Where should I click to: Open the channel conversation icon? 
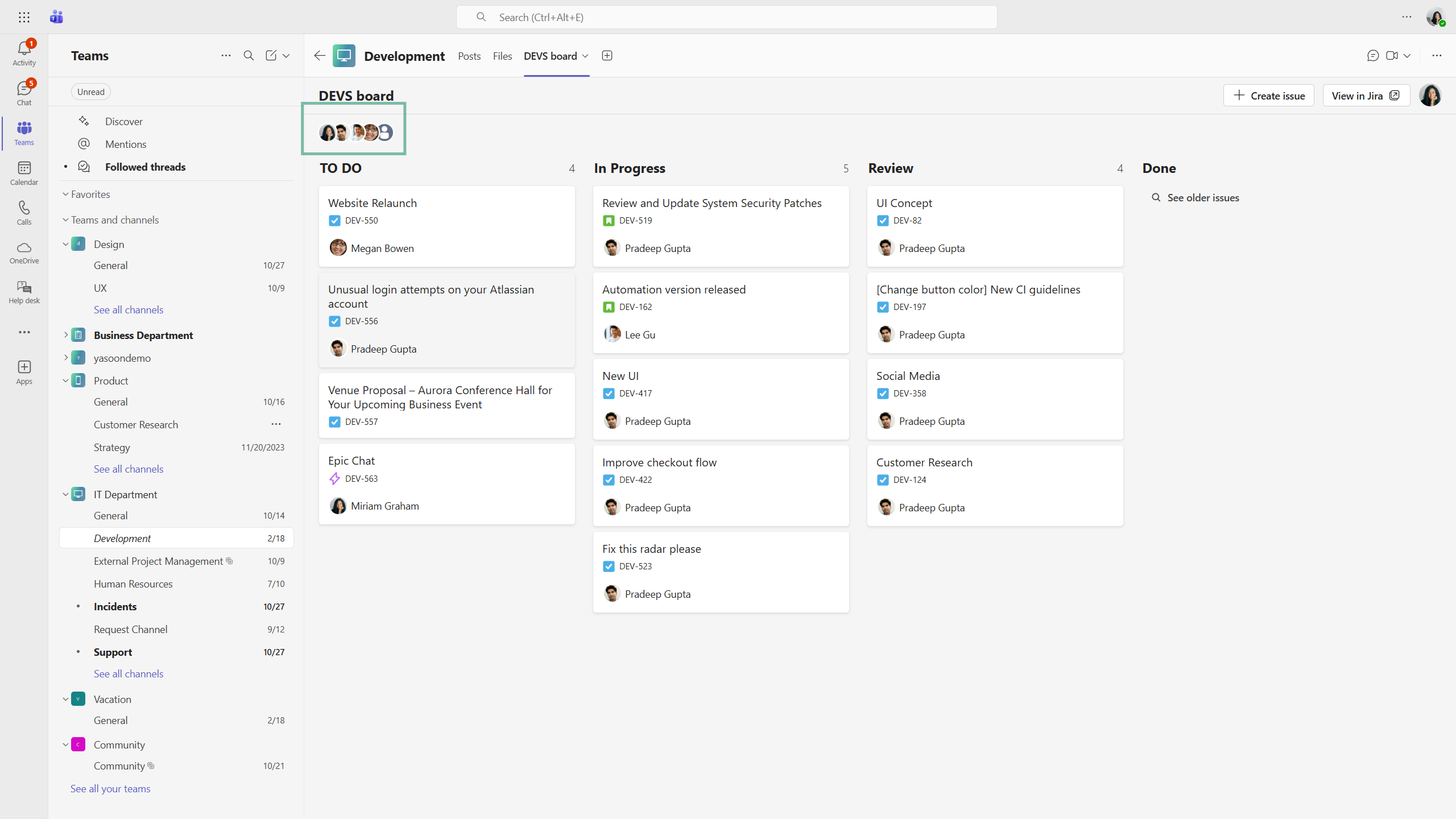tap(1372, 56)
